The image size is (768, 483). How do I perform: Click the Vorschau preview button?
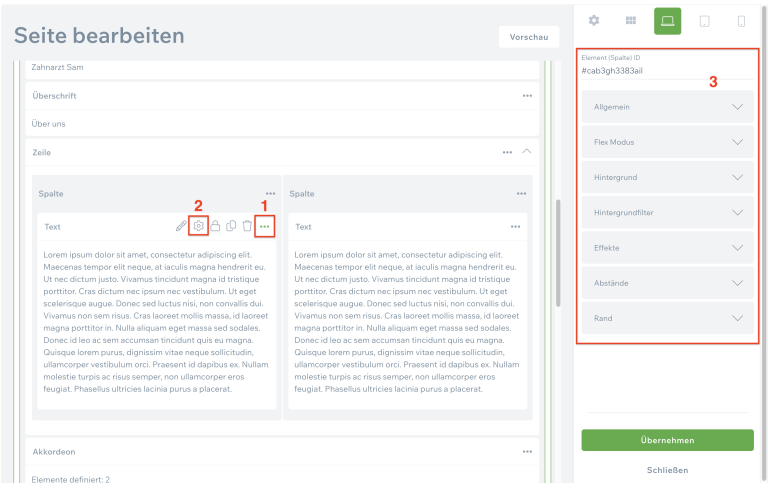point(528,37)
